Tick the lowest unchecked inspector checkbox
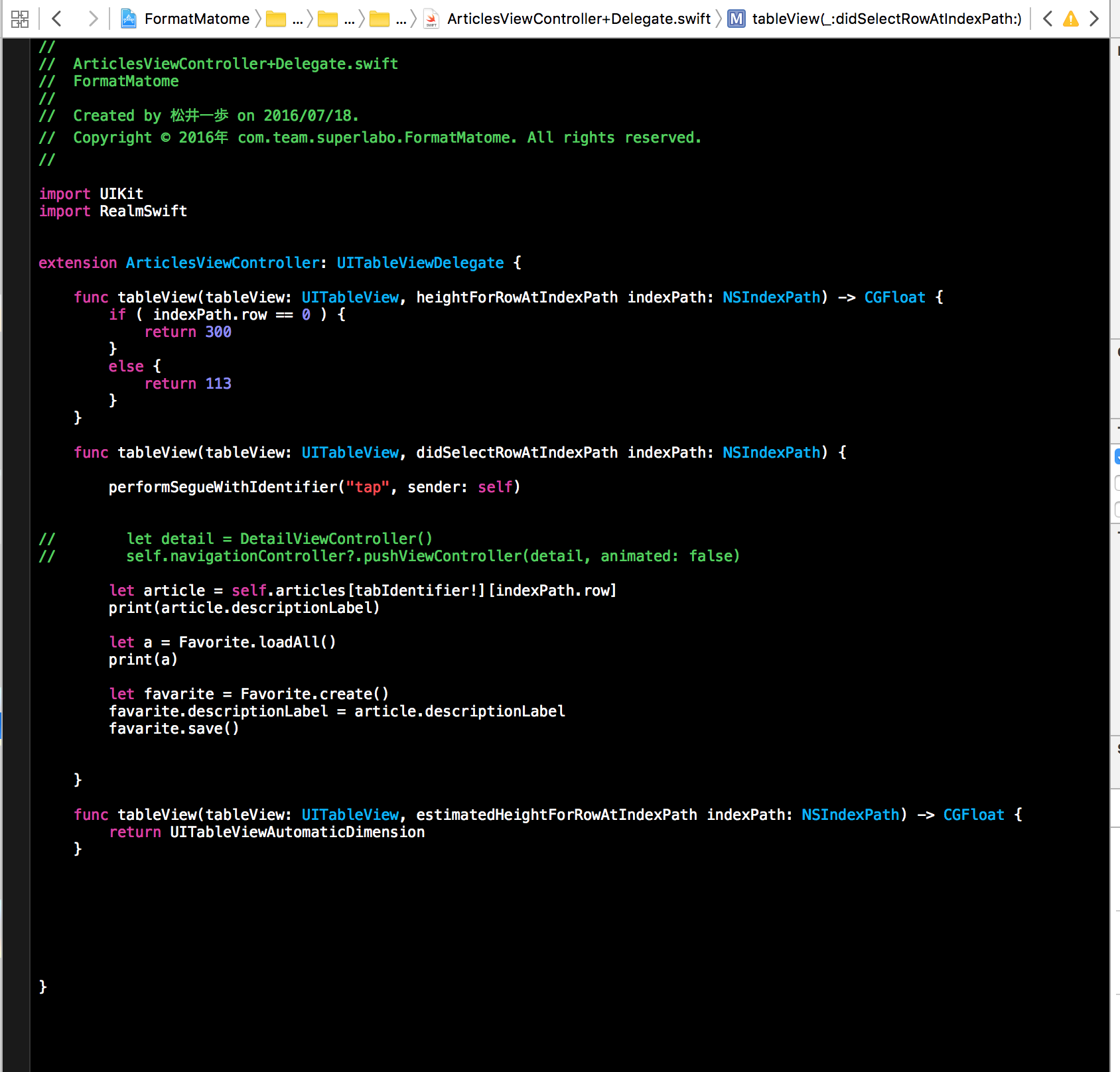This screenshot has width=1120, height=1072. pyautogui.click(x=1117, y=509)
